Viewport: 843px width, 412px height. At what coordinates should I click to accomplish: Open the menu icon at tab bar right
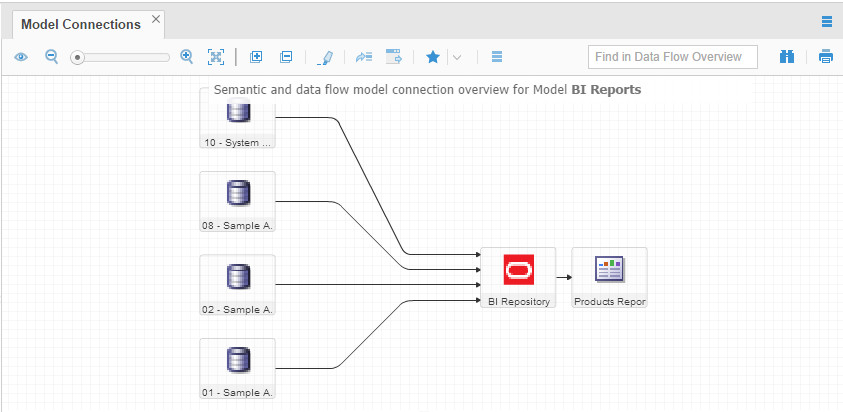coord(827,22)
